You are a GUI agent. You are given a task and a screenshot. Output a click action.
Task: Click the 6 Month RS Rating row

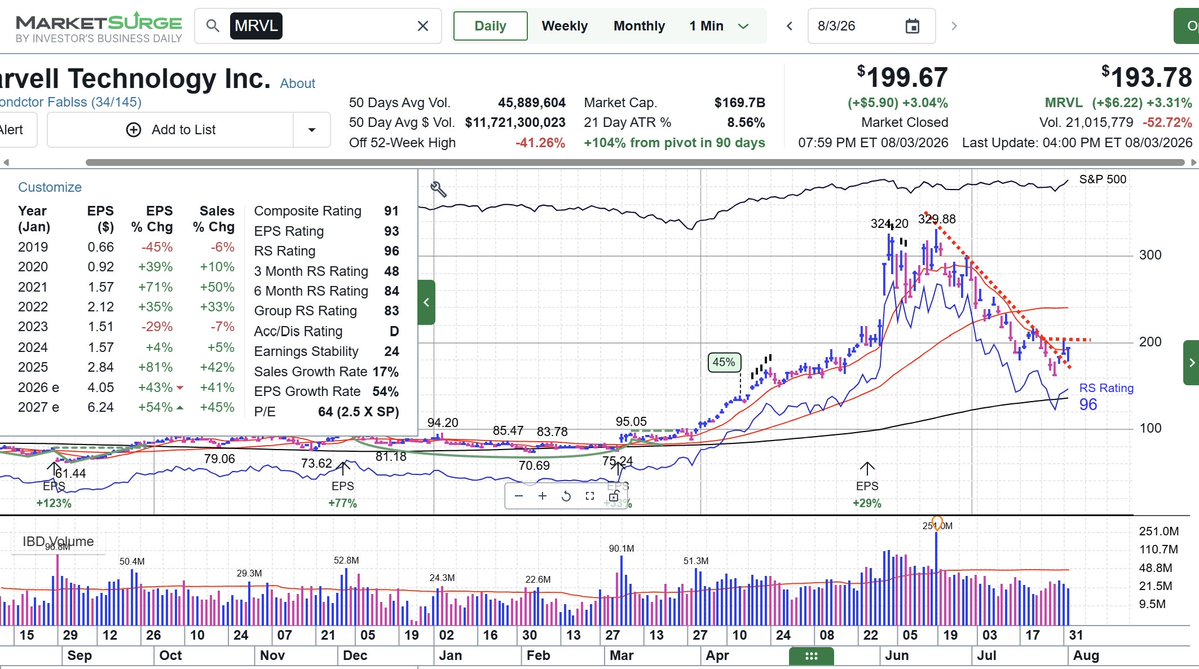[327, 291]
